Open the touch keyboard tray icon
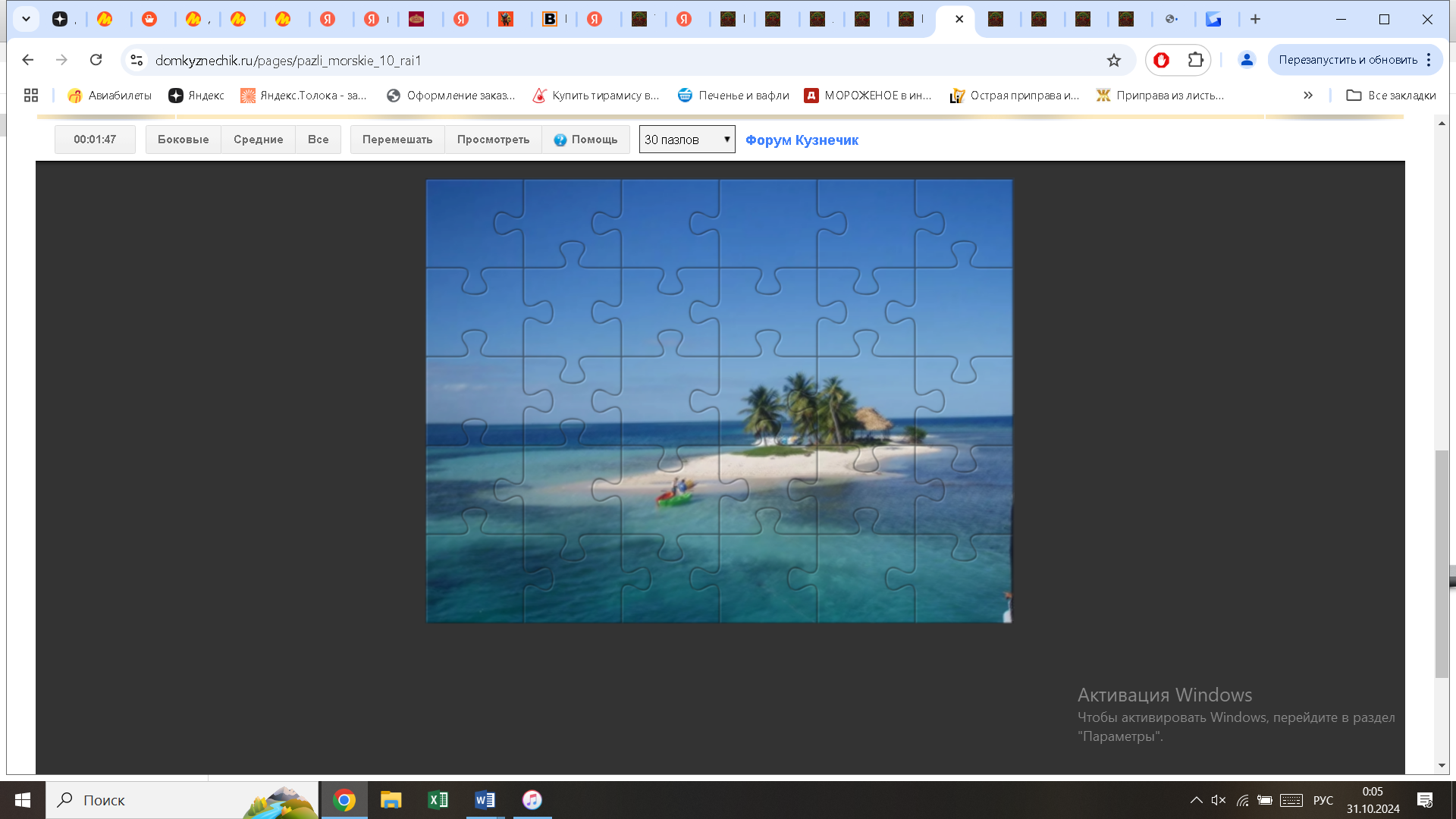Viewport: 1456px width, 819px height. (x=1291, y=800)
